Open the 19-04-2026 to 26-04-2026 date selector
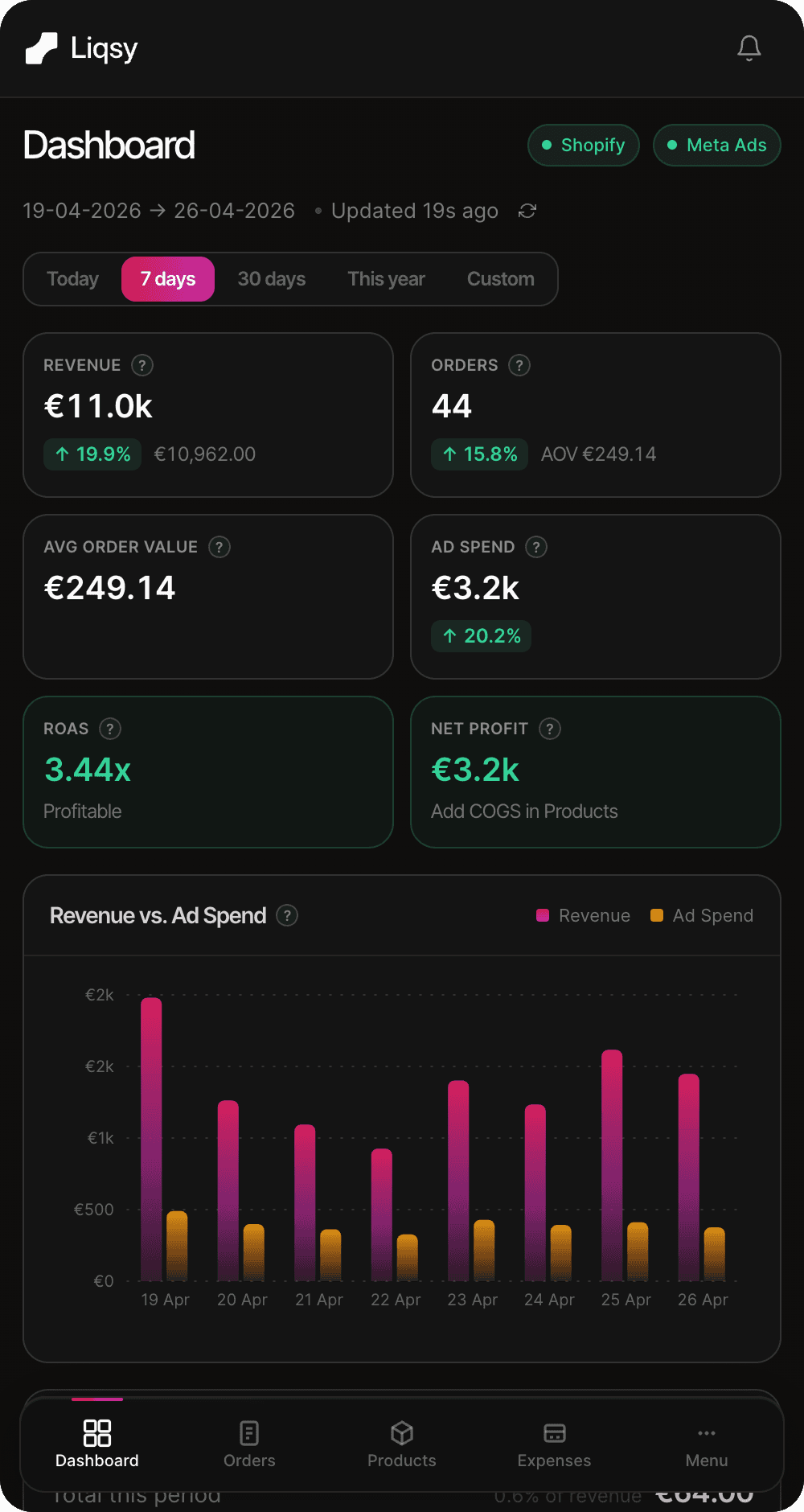804x1512 pixels. [x=159, y=211]
